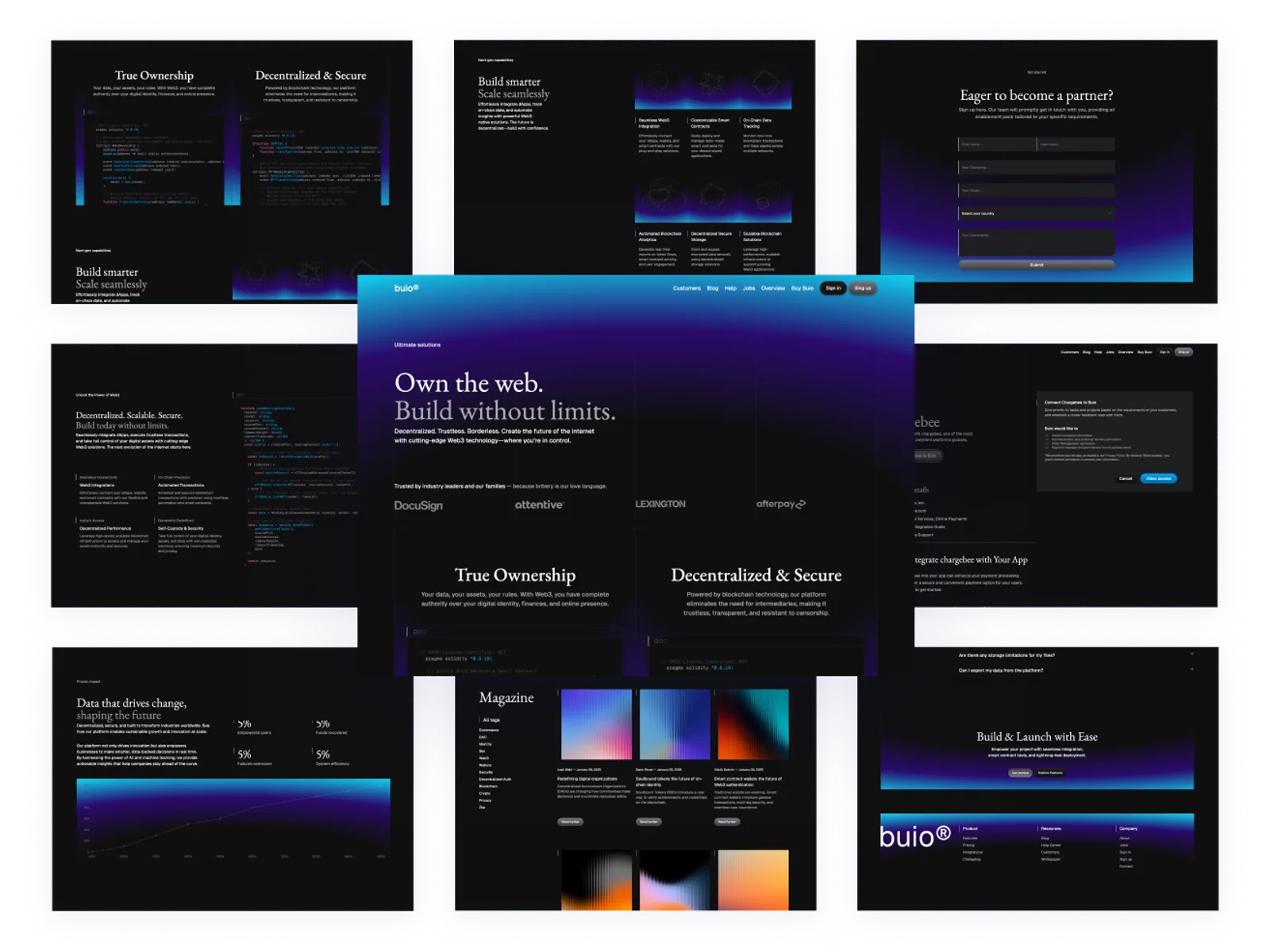Click the buio logo in the hero header
The width and height of the screenshot is (1270, 952).
406,288
